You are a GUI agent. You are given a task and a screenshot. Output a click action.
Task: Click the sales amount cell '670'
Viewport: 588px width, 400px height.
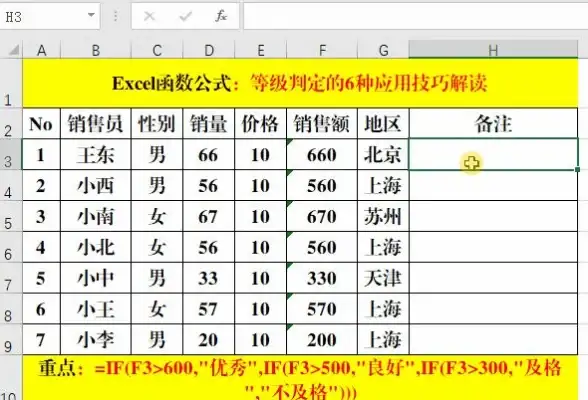pyautogui.click(x=322, y=216)
